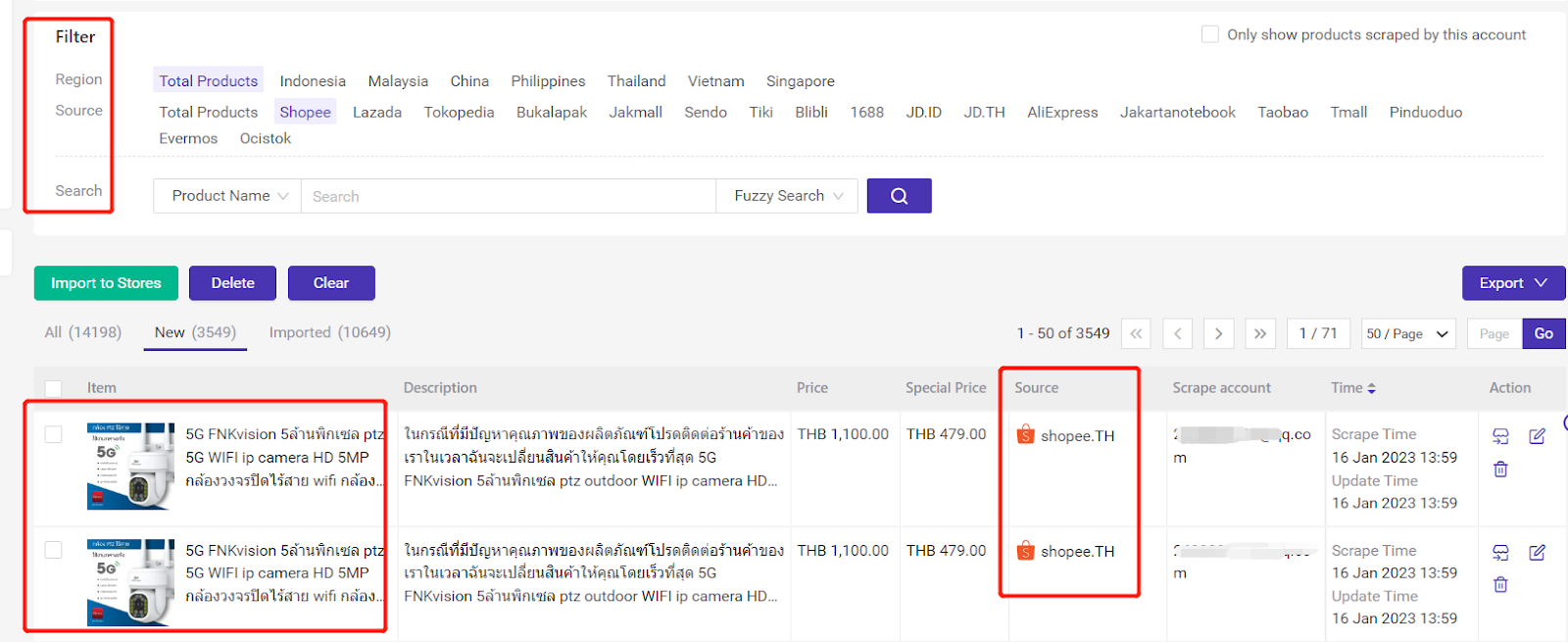Viewport: 1568px width, 642px height.
Task: Open the 50 / Page size dropdown
Action: point(1407,333)
